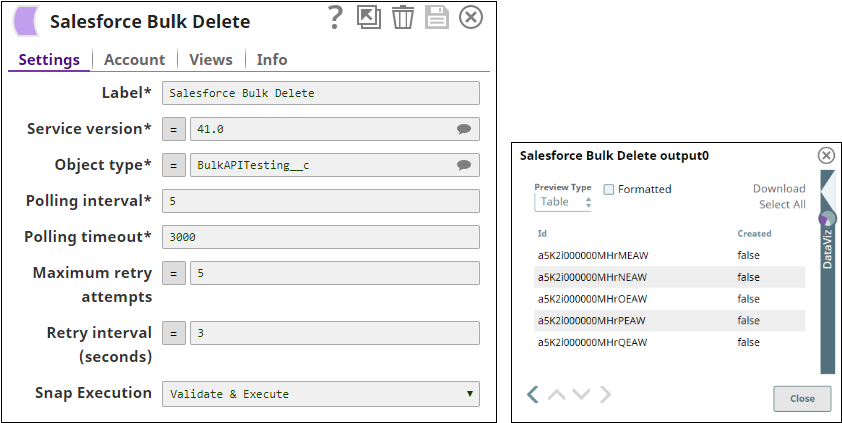Viewport: 842px width, 423px height.
Task: Click the up chevron navigation arrow
Action: click(556, 395)
